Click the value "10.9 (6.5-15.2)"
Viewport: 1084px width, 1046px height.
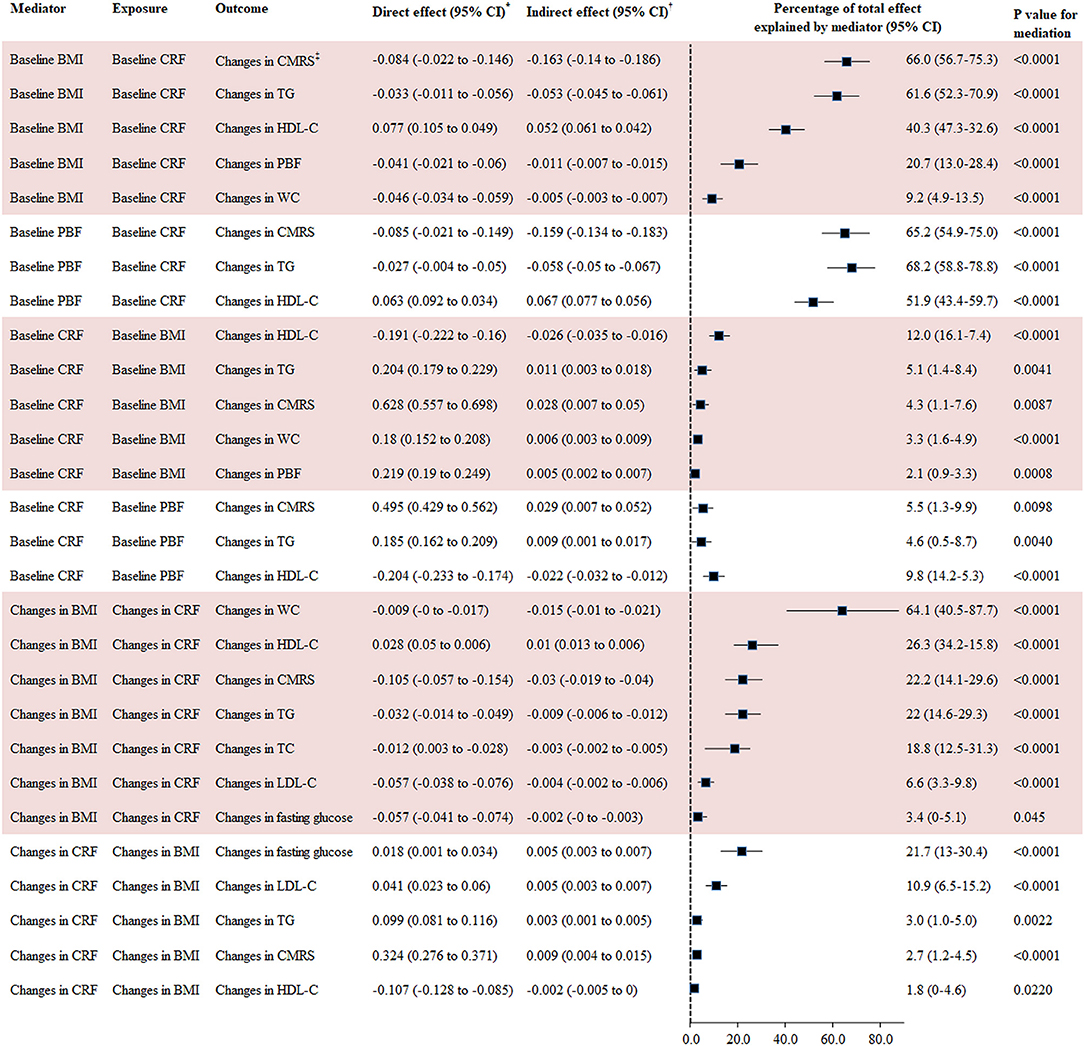coord(948,886)
